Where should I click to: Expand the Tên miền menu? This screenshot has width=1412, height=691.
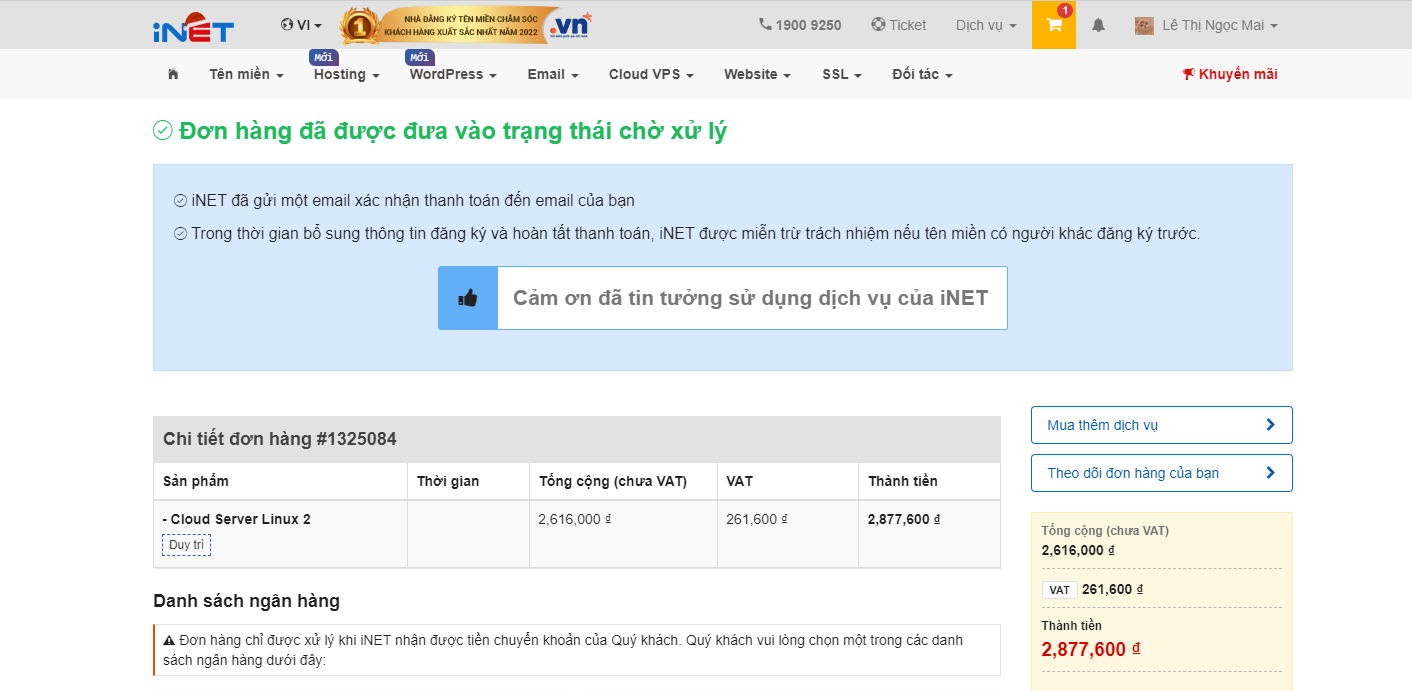click(246, 74)
